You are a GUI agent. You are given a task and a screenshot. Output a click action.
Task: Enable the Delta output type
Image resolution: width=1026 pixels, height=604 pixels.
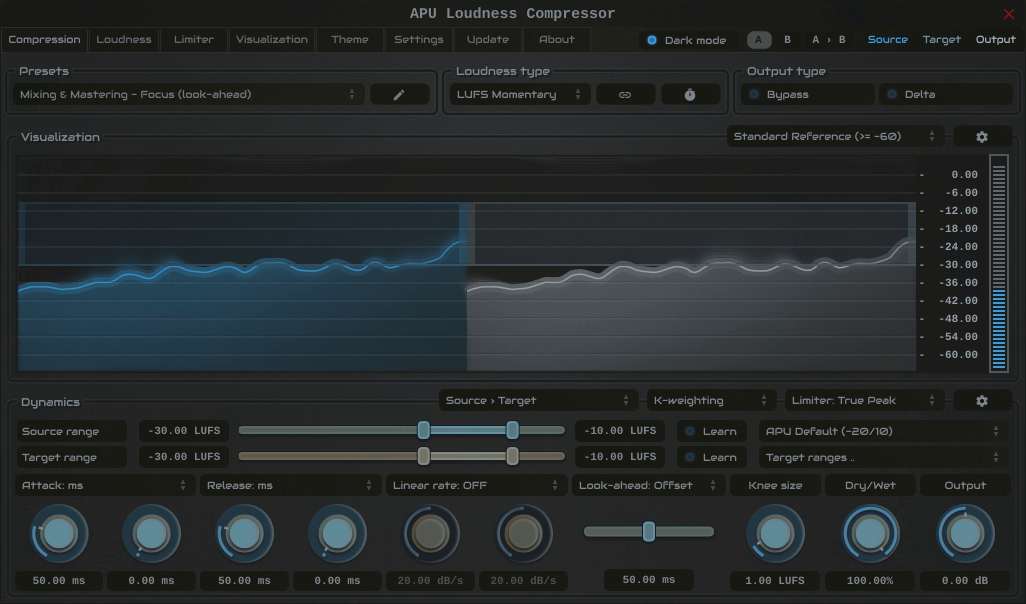[x=946, y=95]
